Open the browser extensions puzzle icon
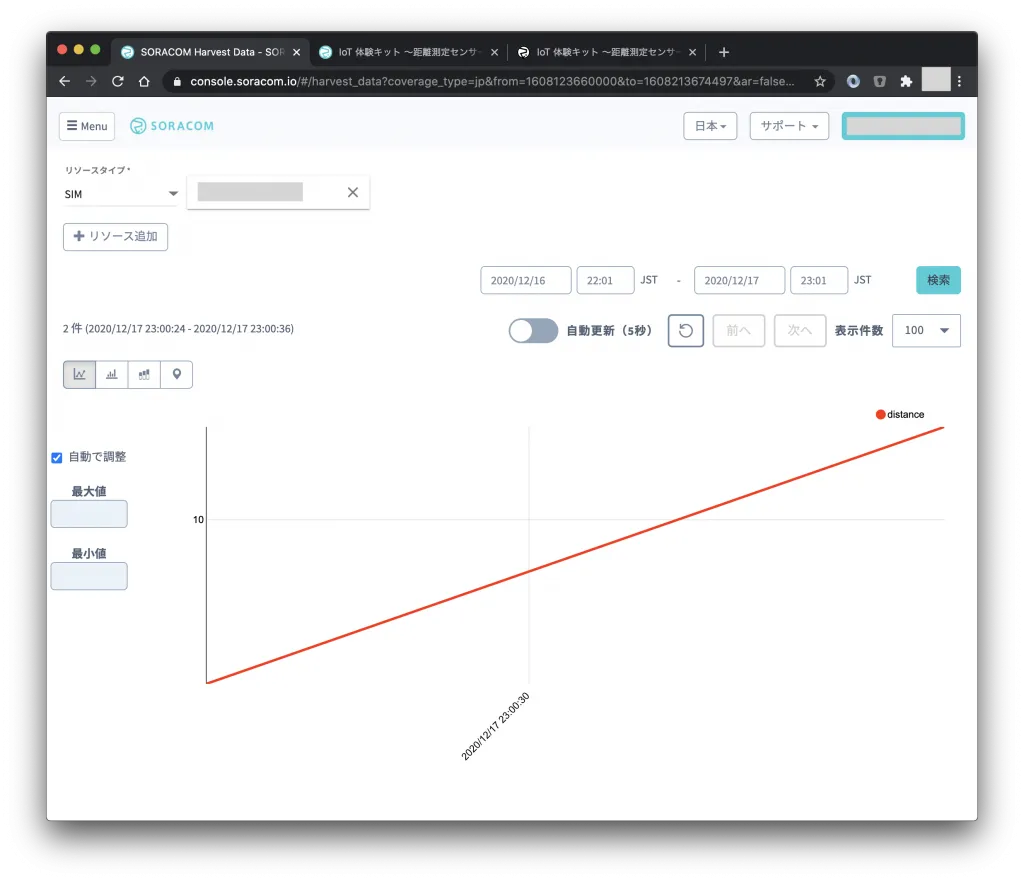Screen dimensions: 1024x882 906,81
